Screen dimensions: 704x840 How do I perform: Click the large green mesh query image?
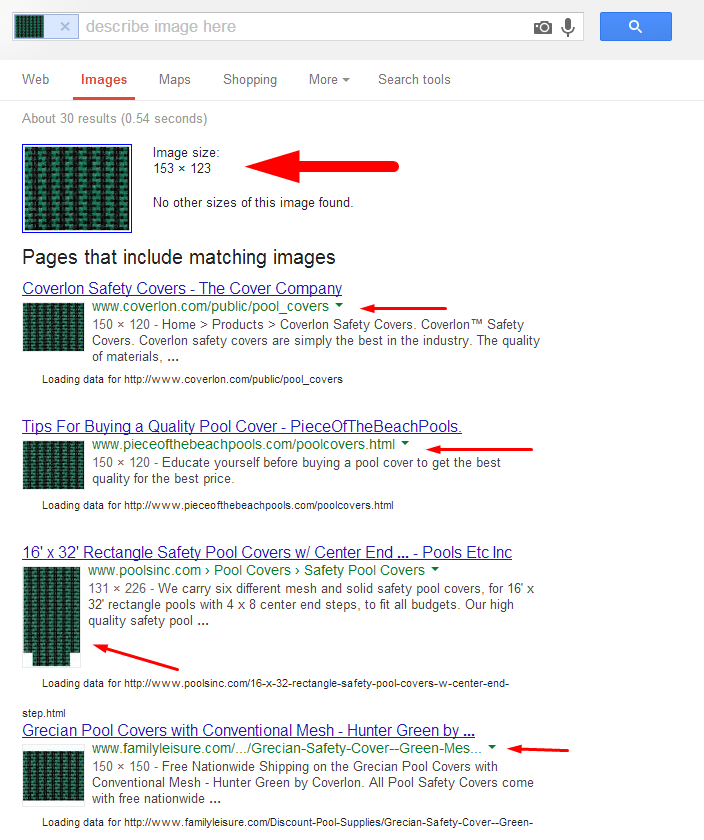click(x=77, y=188)
